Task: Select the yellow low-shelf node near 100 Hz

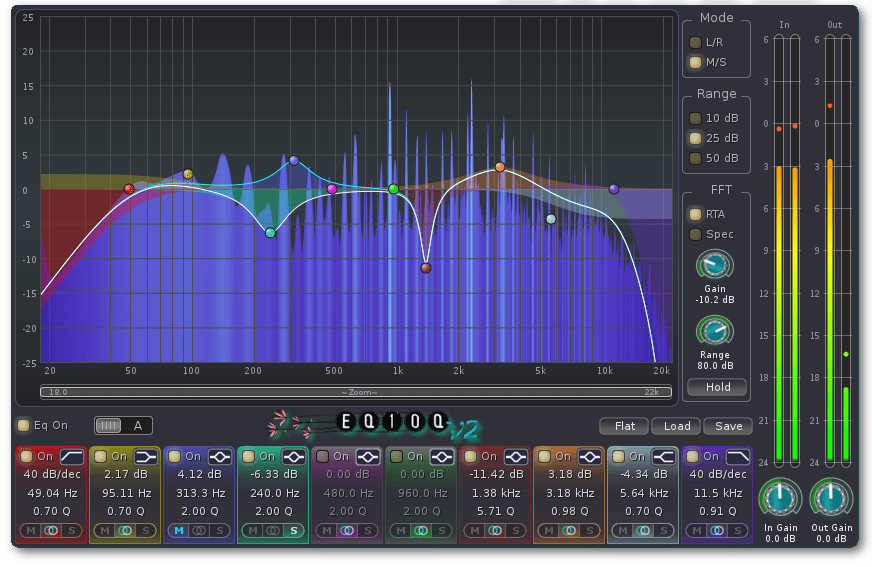Action: point(188,174)
